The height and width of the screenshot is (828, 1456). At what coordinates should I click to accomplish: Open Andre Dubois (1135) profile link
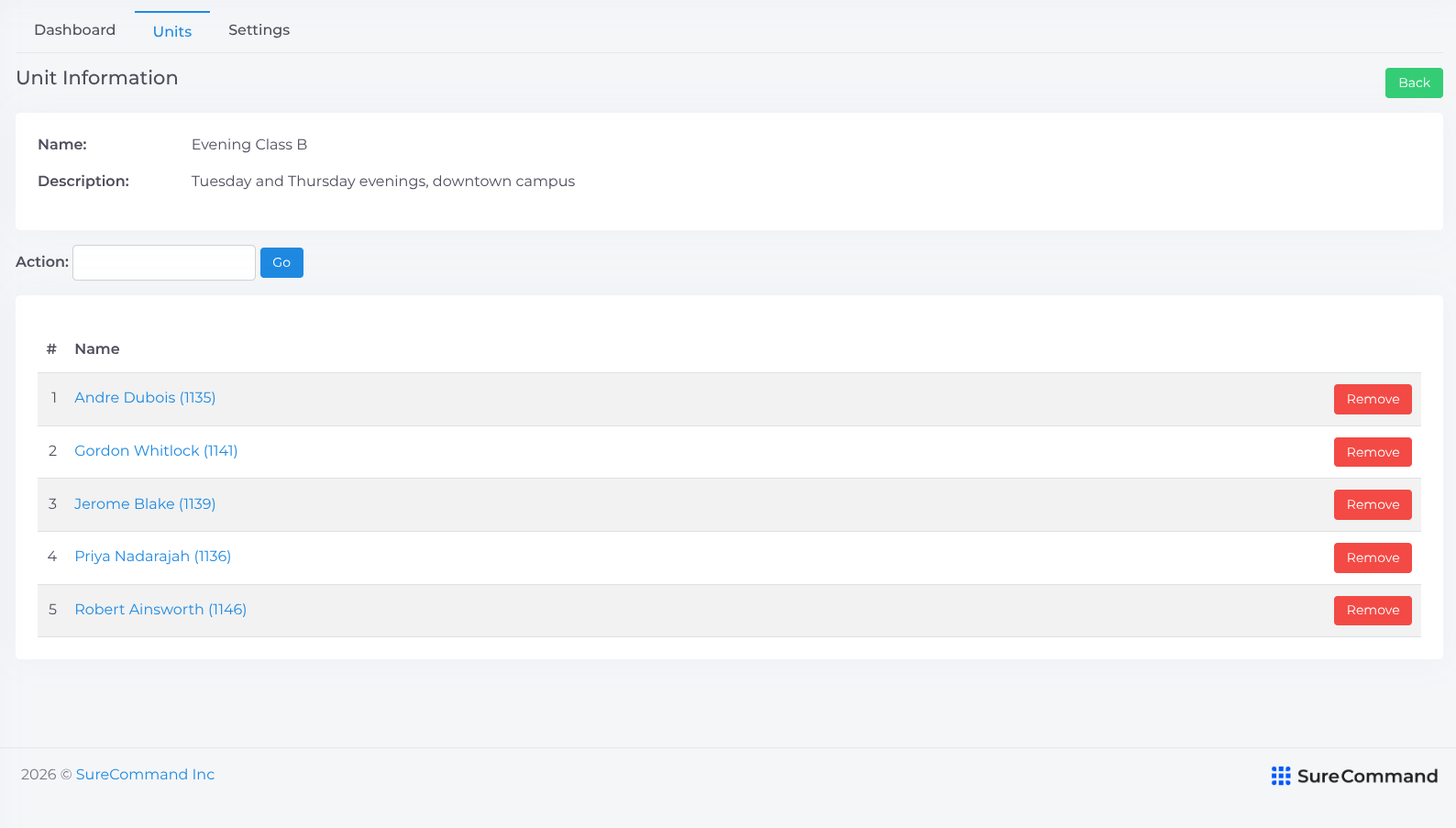pyautogui.click(x=145, y=398)
